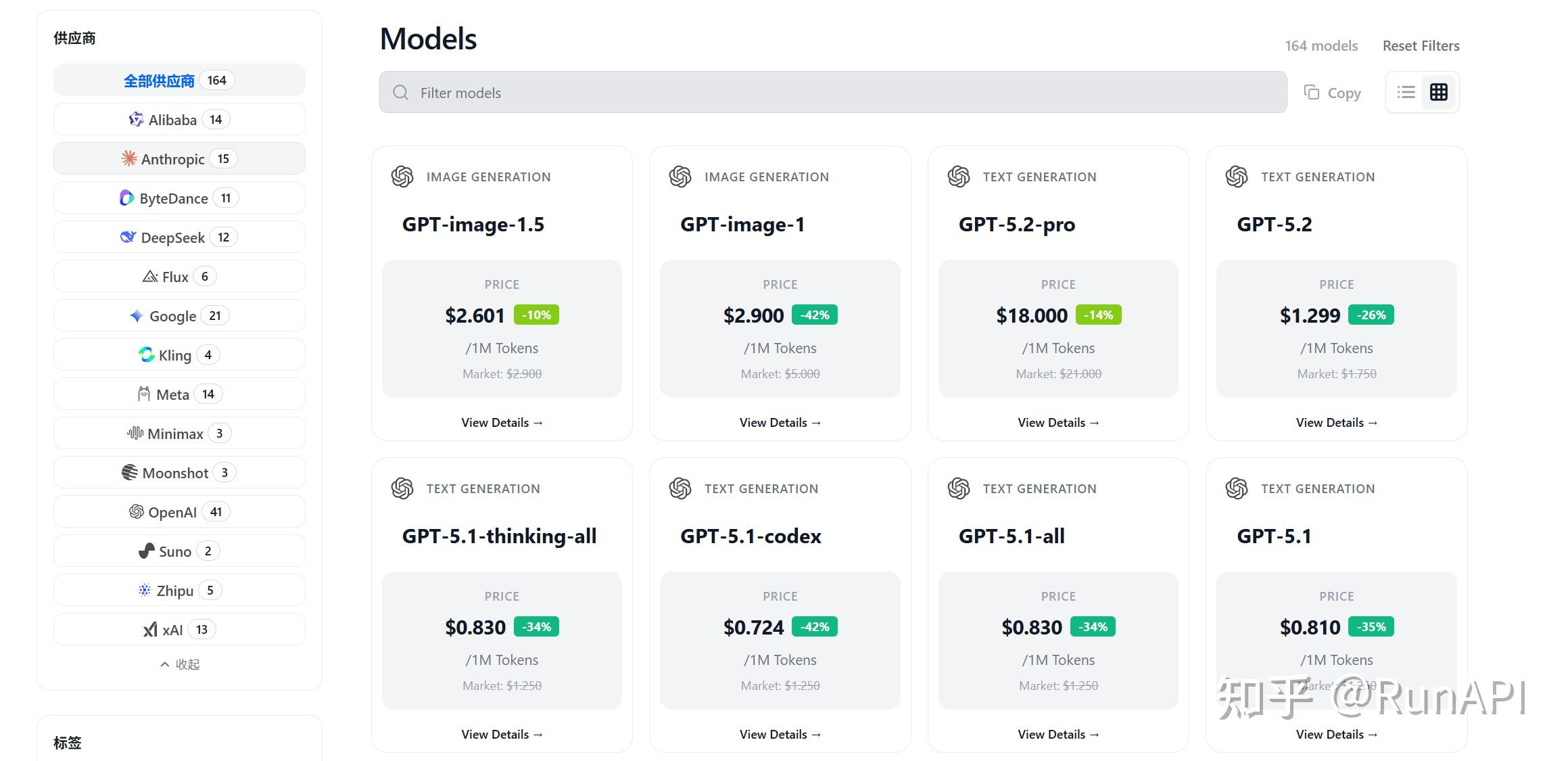Click the Moonshot logo icon in sidebar
The height and width of the screenshot is (761, 1568).
[129, 472]
